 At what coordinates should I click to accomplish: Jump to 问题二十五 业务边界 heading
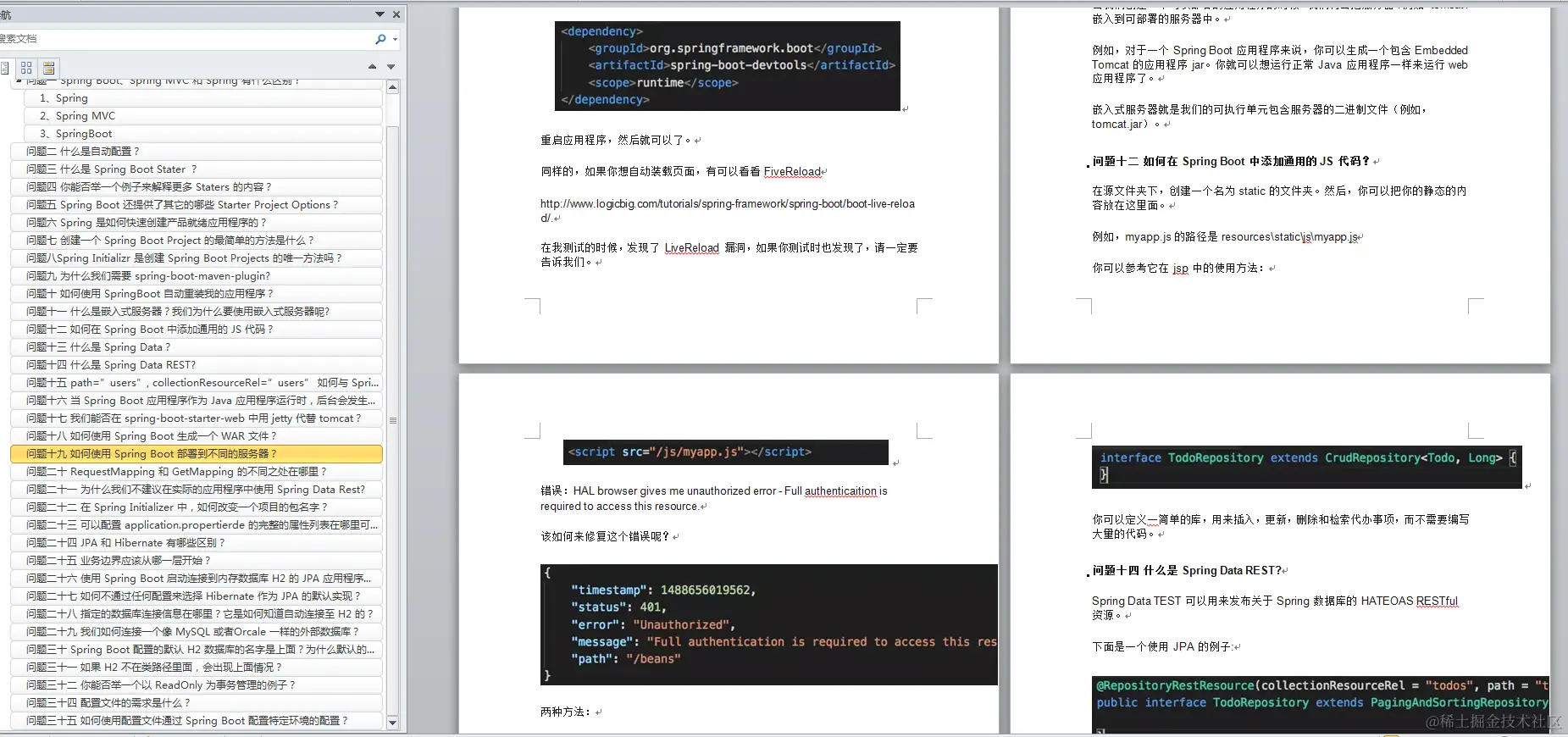197,561
